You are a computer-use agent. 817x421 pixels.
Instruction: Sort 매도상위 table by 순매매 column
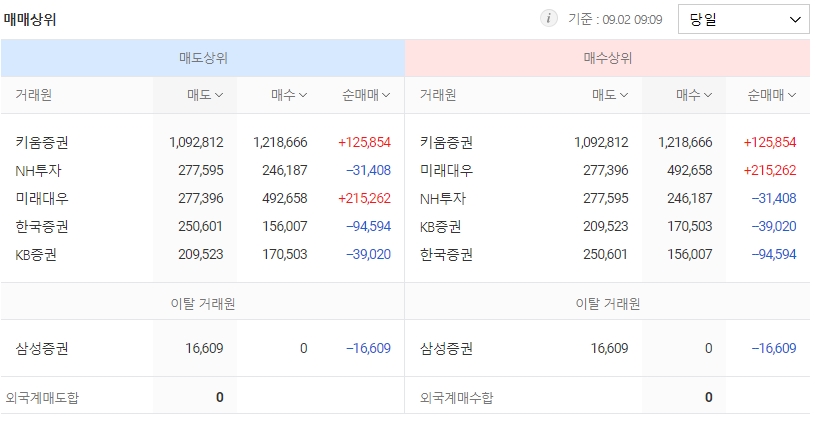(366, 95)
